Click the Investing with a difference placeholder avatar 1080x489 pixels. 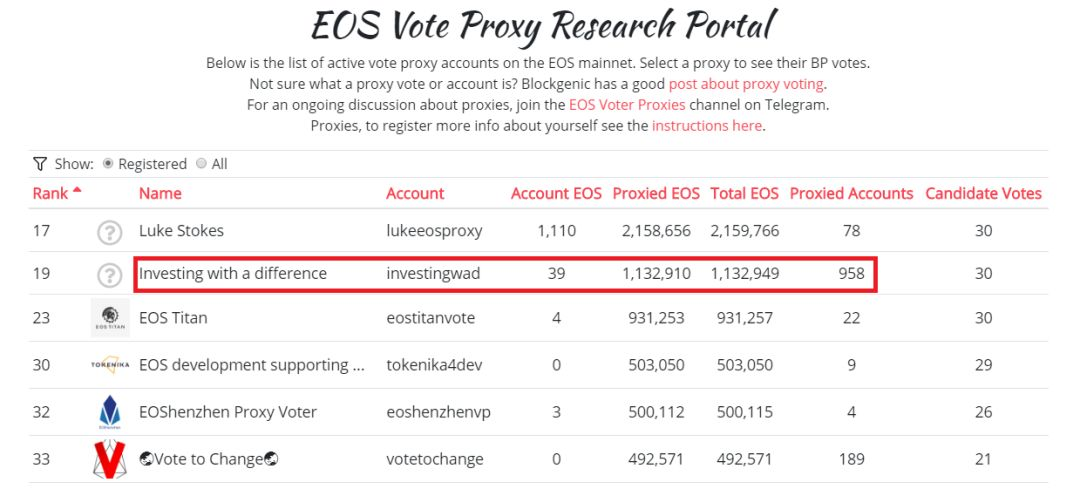pos(110,275)
